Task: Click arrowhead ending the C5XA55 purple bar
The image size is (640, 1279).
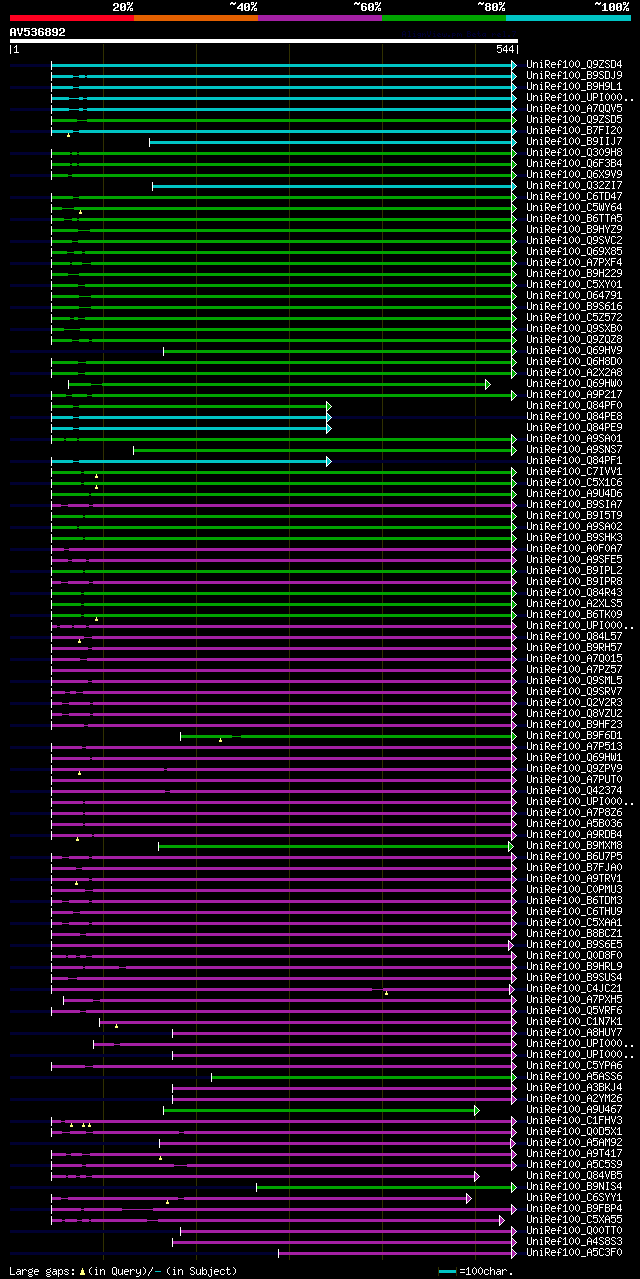Action: tap(502, 1220)
